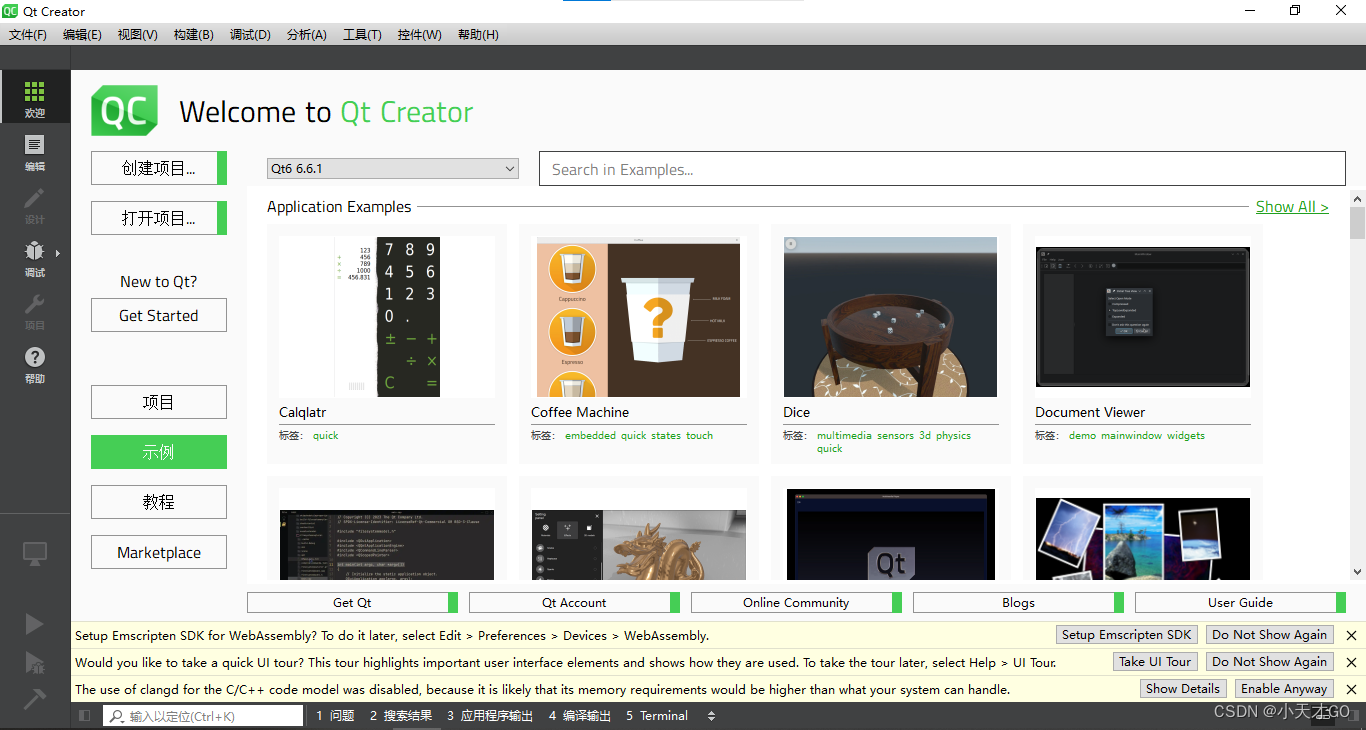Click the kit selector monitor icon
1366x730 pixels.
click(35, 552)
